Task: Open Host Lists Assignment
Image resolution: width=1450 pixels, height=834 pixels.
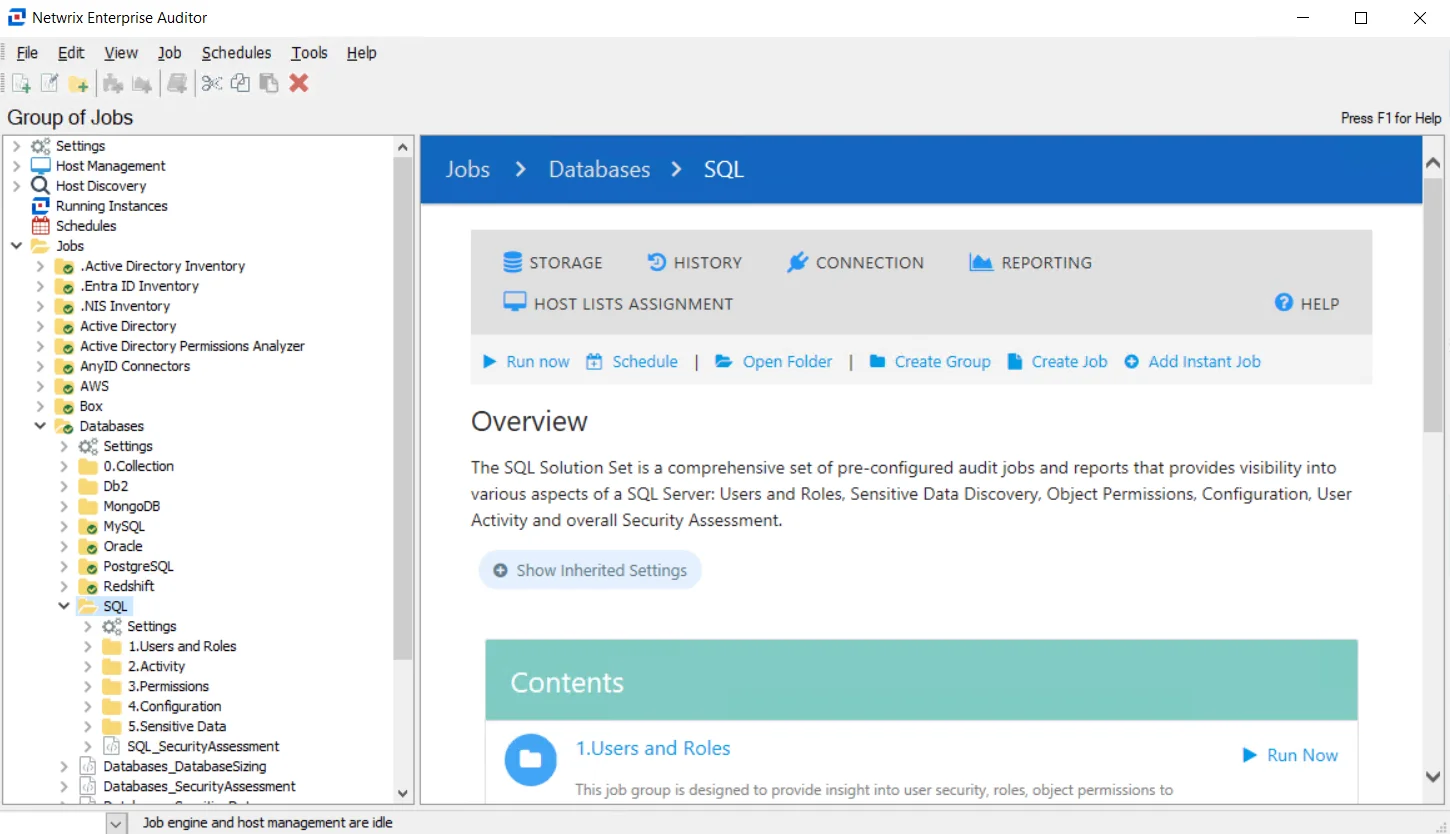Action: click(618, 303)
